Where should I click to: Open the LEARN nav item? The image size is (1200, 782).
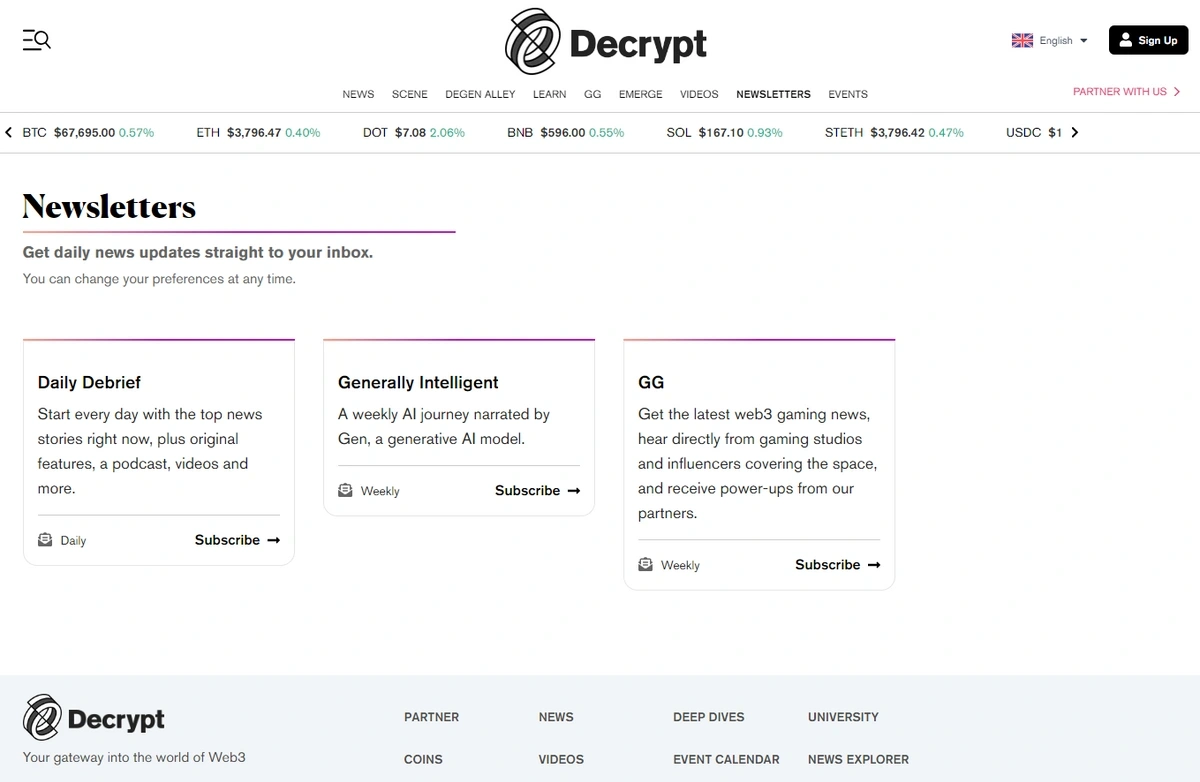[x=549, y=94]
